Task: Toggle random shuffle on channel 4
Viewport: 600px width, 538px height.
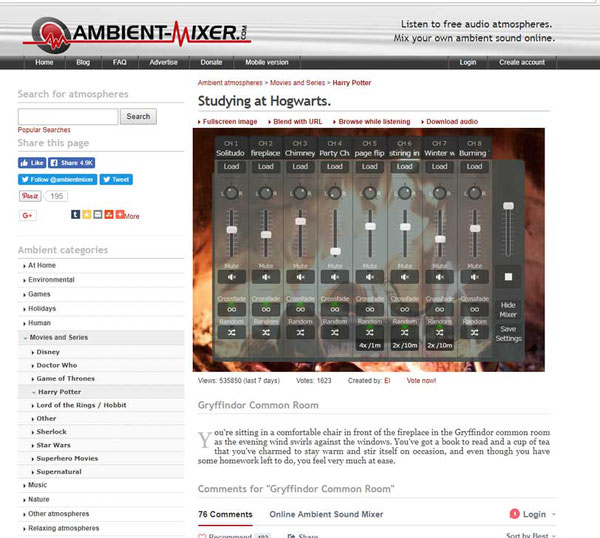Action: 335,333
